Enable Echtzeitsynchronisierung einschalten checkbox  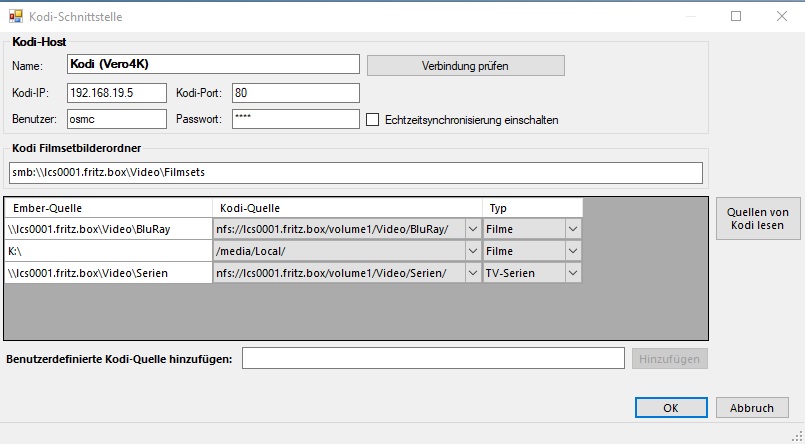tap(373, 120)
